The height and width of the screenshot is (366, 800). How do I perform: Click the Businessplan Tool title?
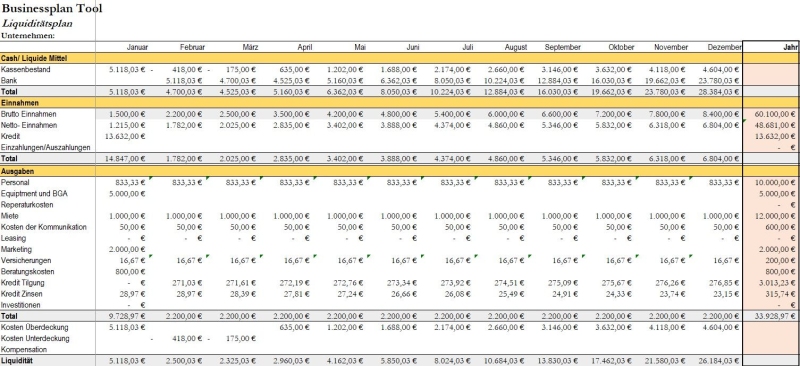(52, 9)
